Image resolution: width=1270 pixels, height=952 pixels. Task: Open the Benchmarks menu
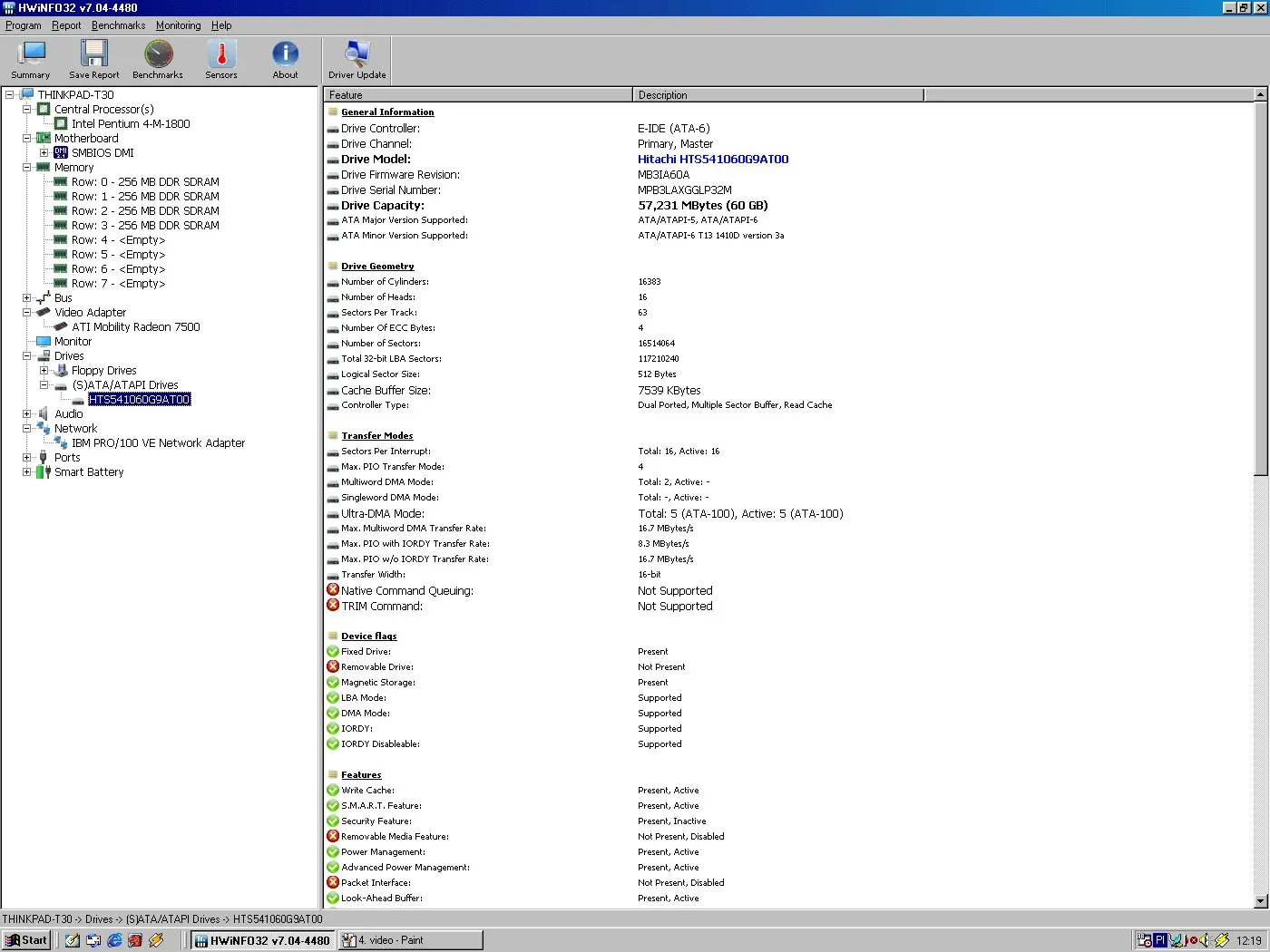(118, 25)
